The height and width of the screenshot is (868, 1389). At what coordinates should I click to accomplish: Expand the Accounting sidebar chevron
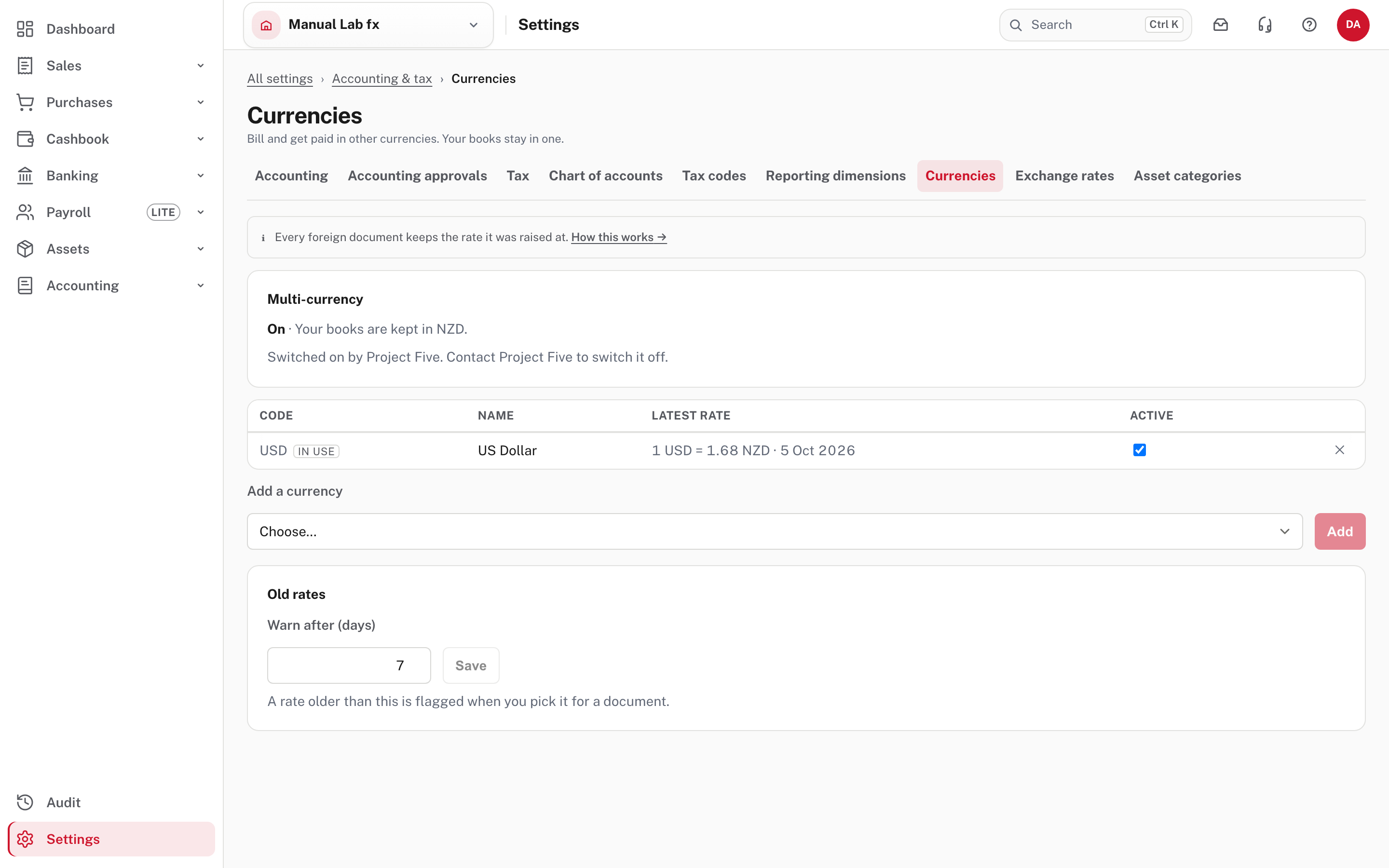(200, 286)
